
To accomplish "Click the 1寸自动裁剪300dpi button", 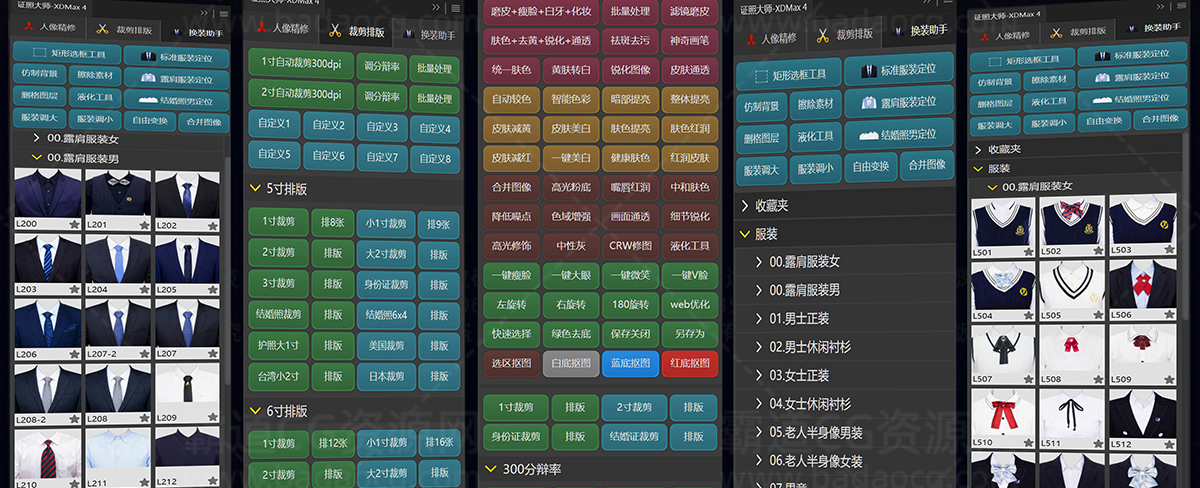I will [x=301, y=65].
